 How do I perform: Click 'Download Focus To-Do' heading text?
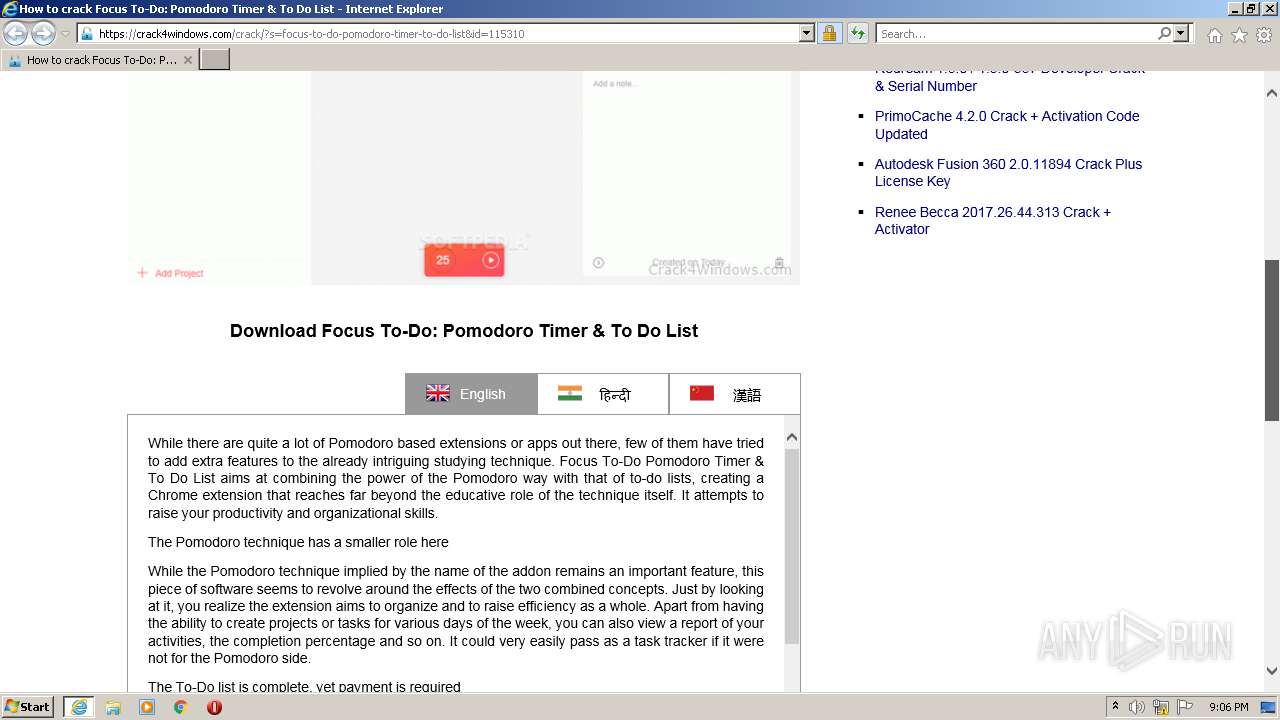(x=464, y=331)
